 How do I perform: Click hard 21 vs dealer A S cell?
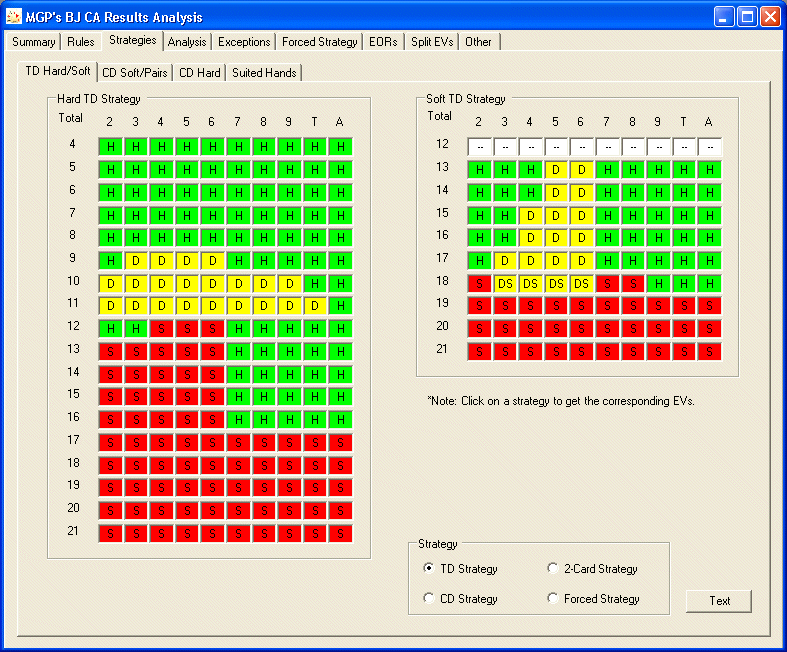click(x=340, y=534)
